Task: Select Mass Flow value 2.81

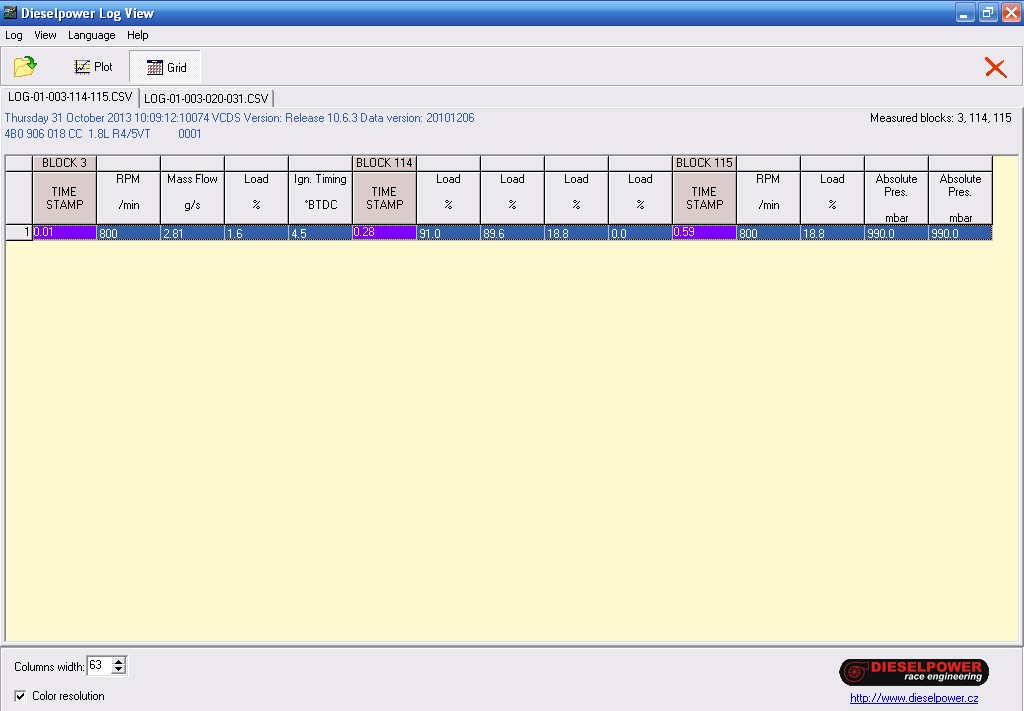Action: click(192, 232)
